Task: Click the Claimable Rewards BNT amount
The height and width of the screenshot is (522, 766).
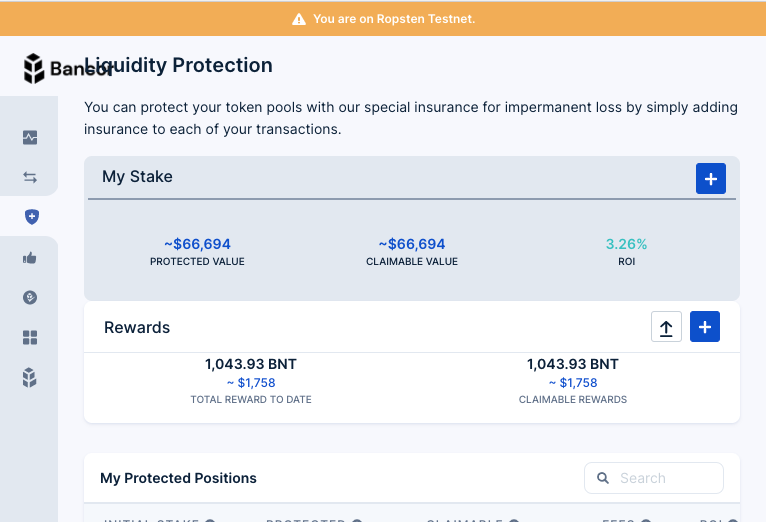Action: [573, 364]
